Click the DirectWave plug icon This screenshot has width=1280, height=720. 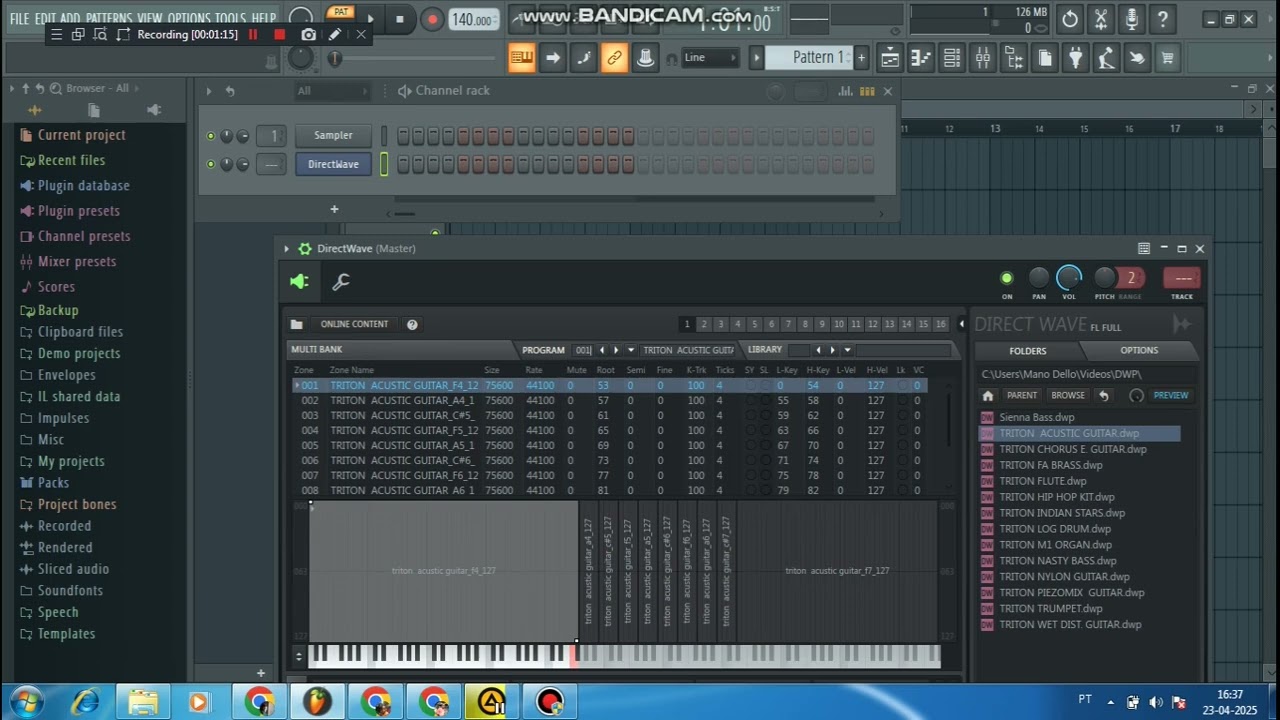[x=299, y=282]
